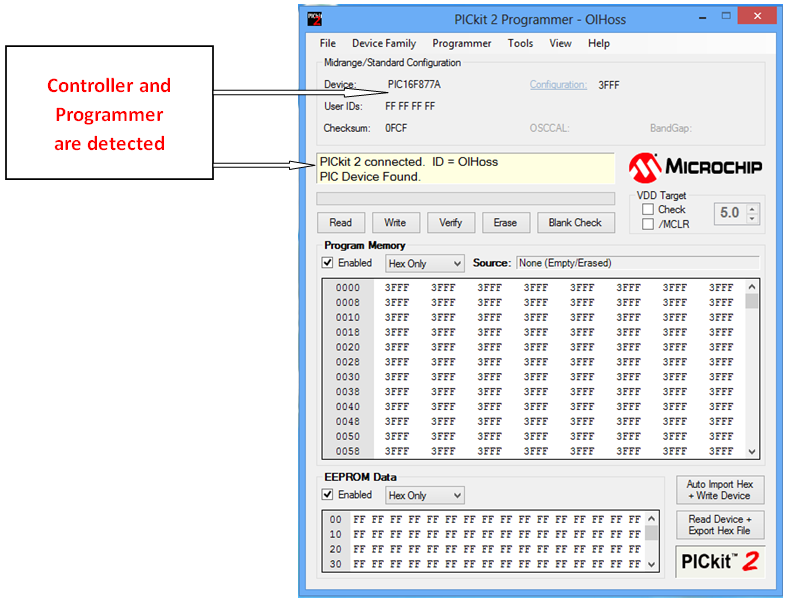789x601 pixels.
Task: Click the PICkit 2 title bar icon
Action: pyautogui.click(x=314, y=20)
